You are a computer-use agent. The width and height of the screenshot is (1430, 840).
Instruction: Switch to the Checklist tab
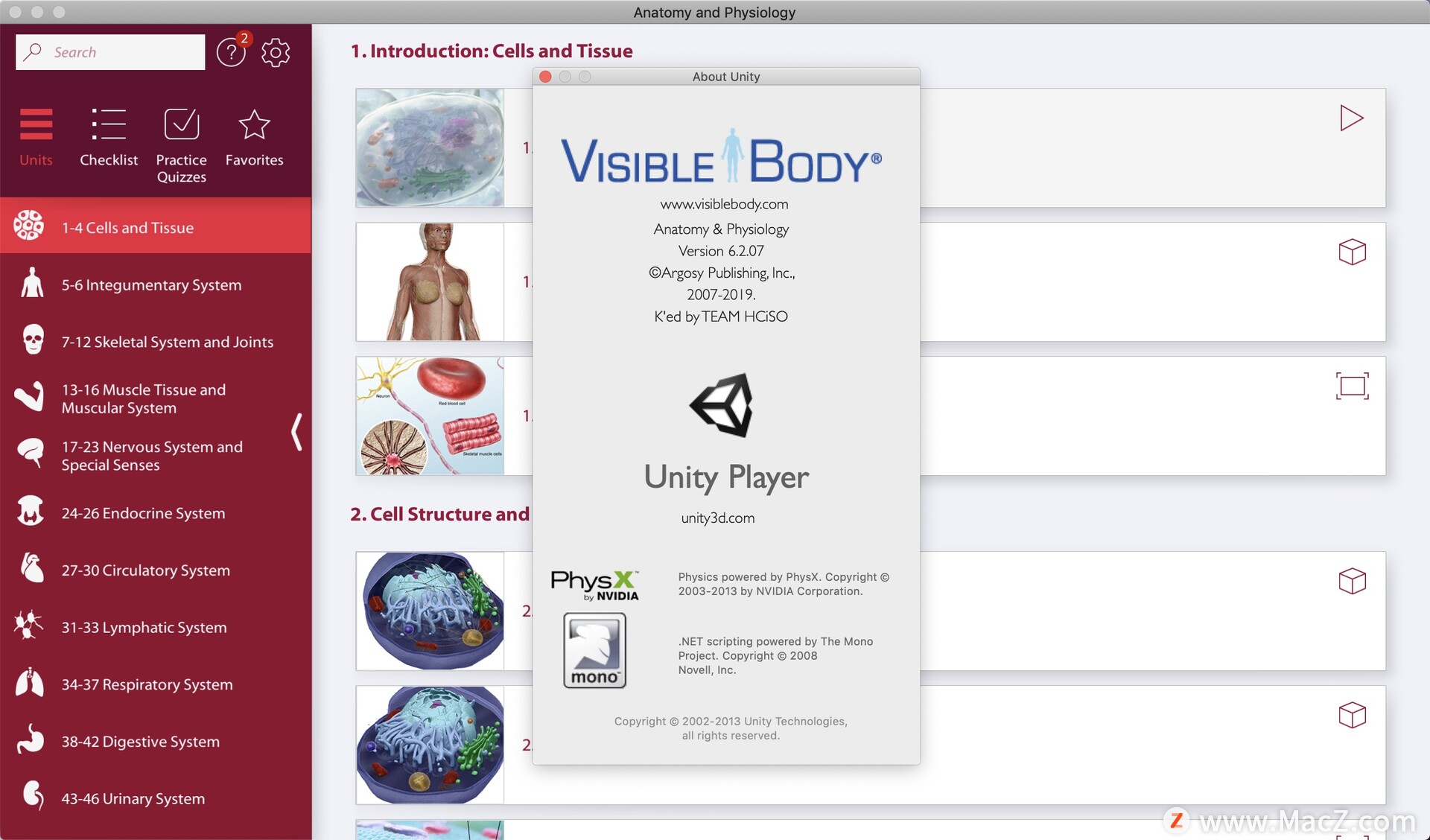109,137
